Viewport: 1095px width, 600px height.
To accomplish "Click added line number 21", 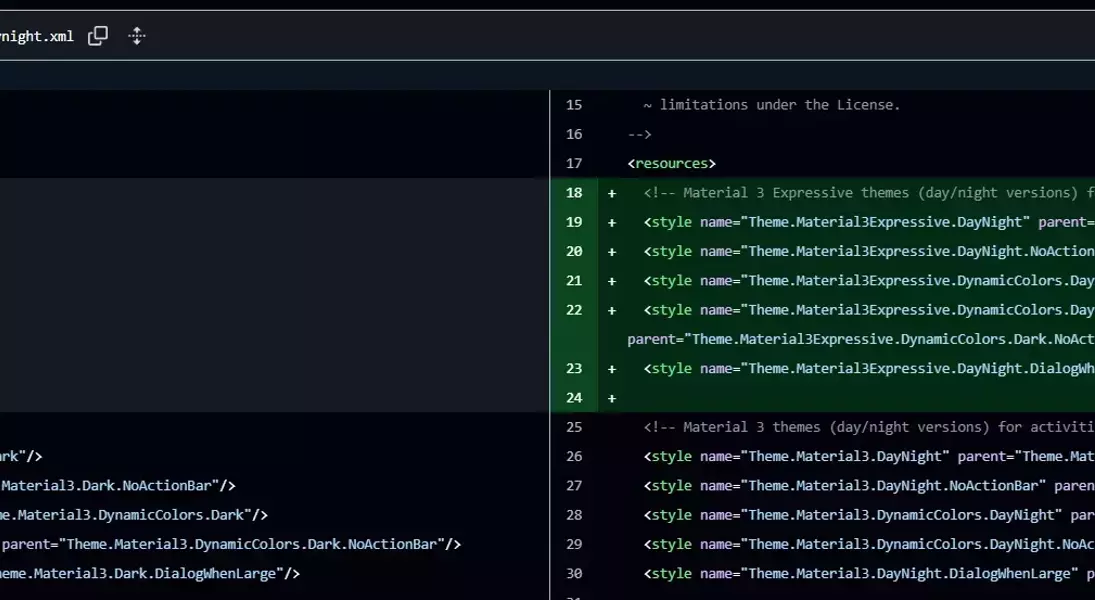I will click(574, 281).
